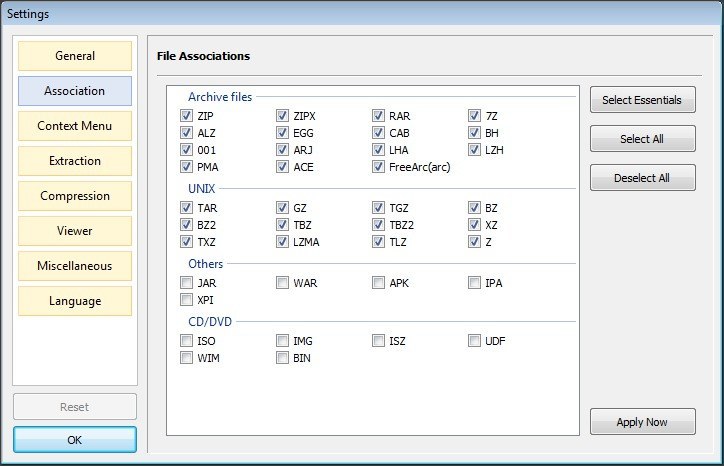Viewport: 724px width, 466px height.
Task: Enable the IMG checkbox
Action: tap(282, 341)
